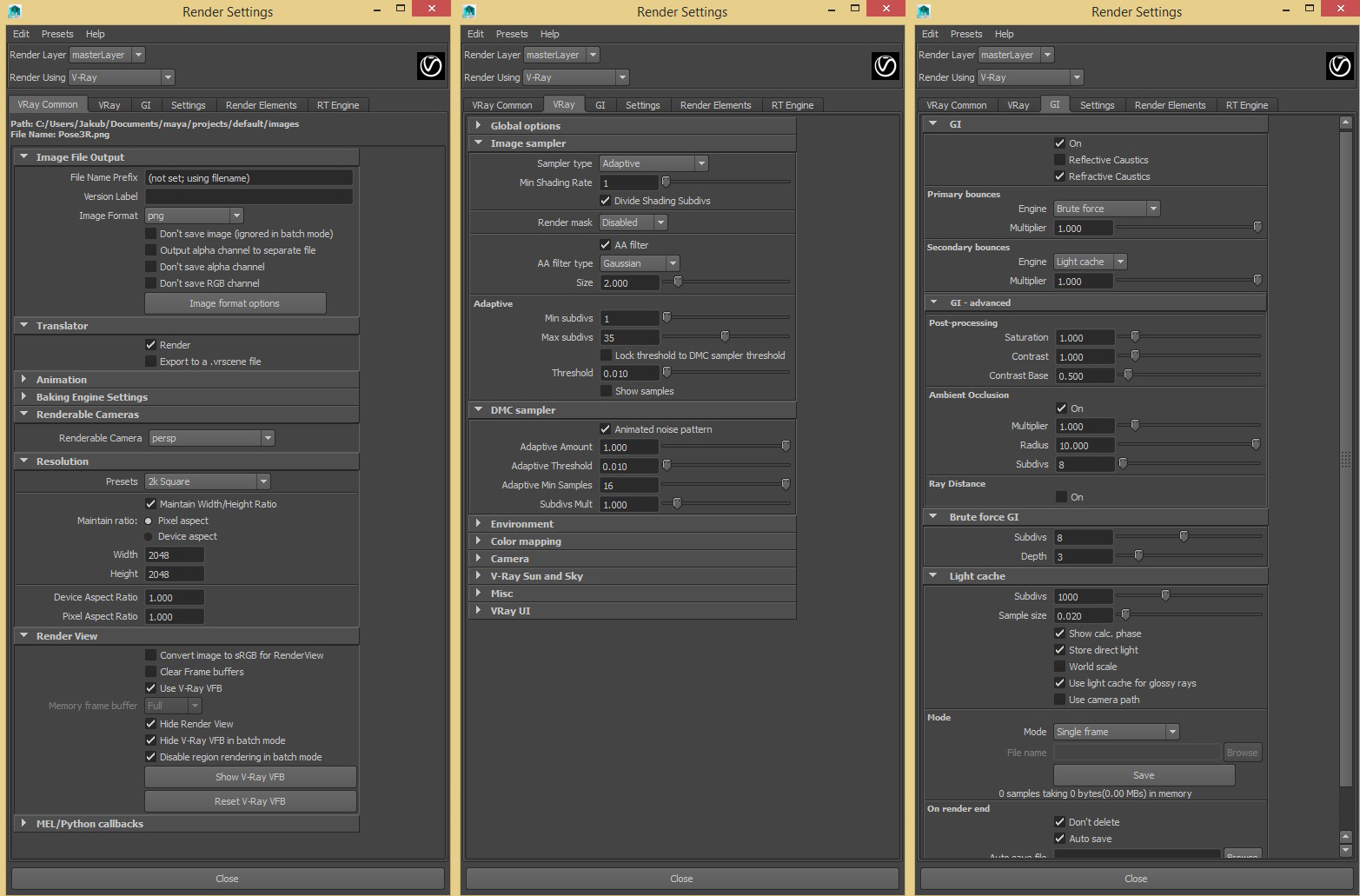Enable Reflective Caustics checkbox

click(x=1059, y=160)
